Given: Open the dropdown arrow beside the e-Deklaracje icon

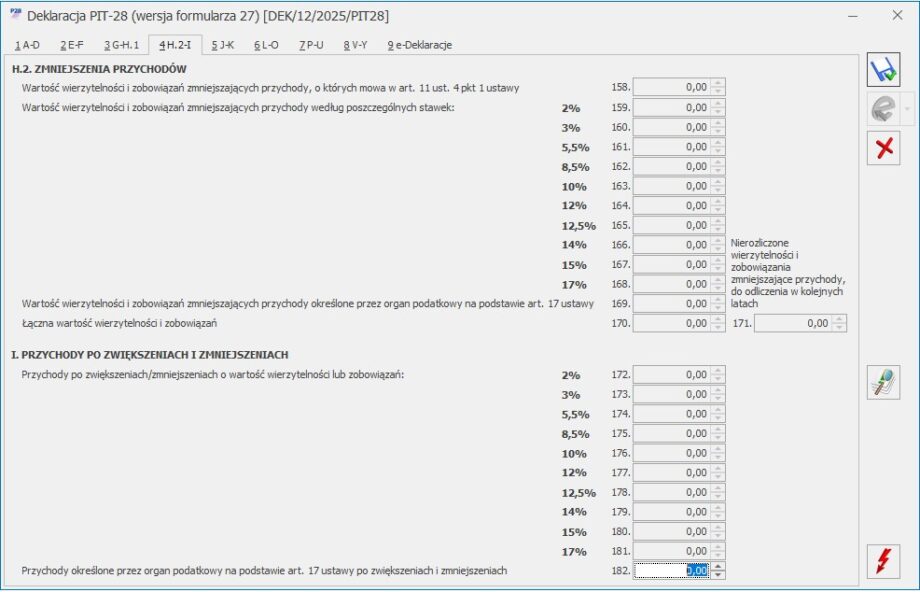Looking at the screenshot, I should (x=907, y=109).
